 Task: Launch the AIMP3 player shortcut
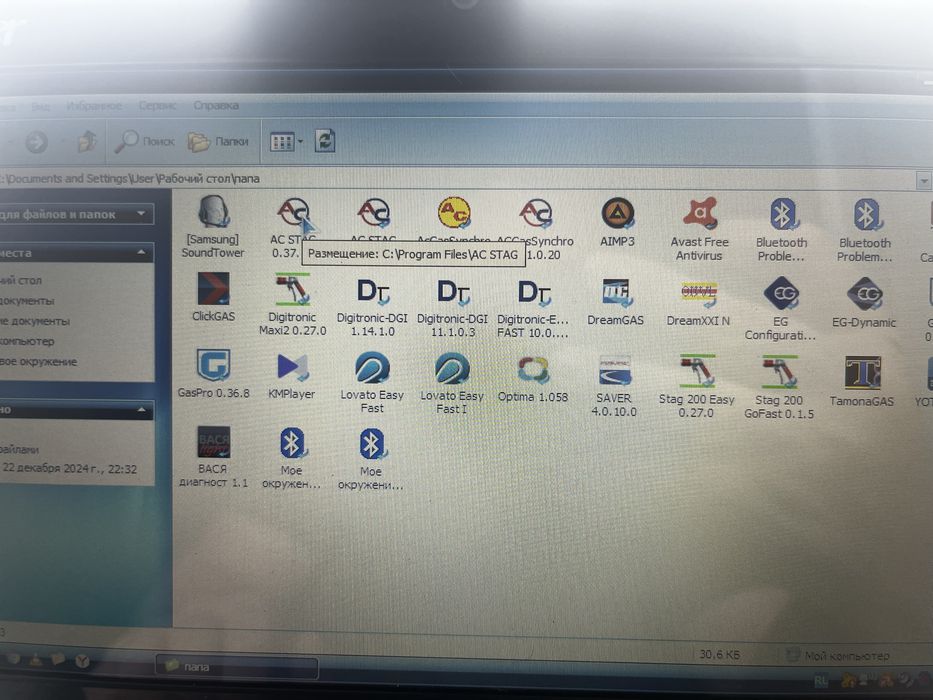click(x=617, y=221)
